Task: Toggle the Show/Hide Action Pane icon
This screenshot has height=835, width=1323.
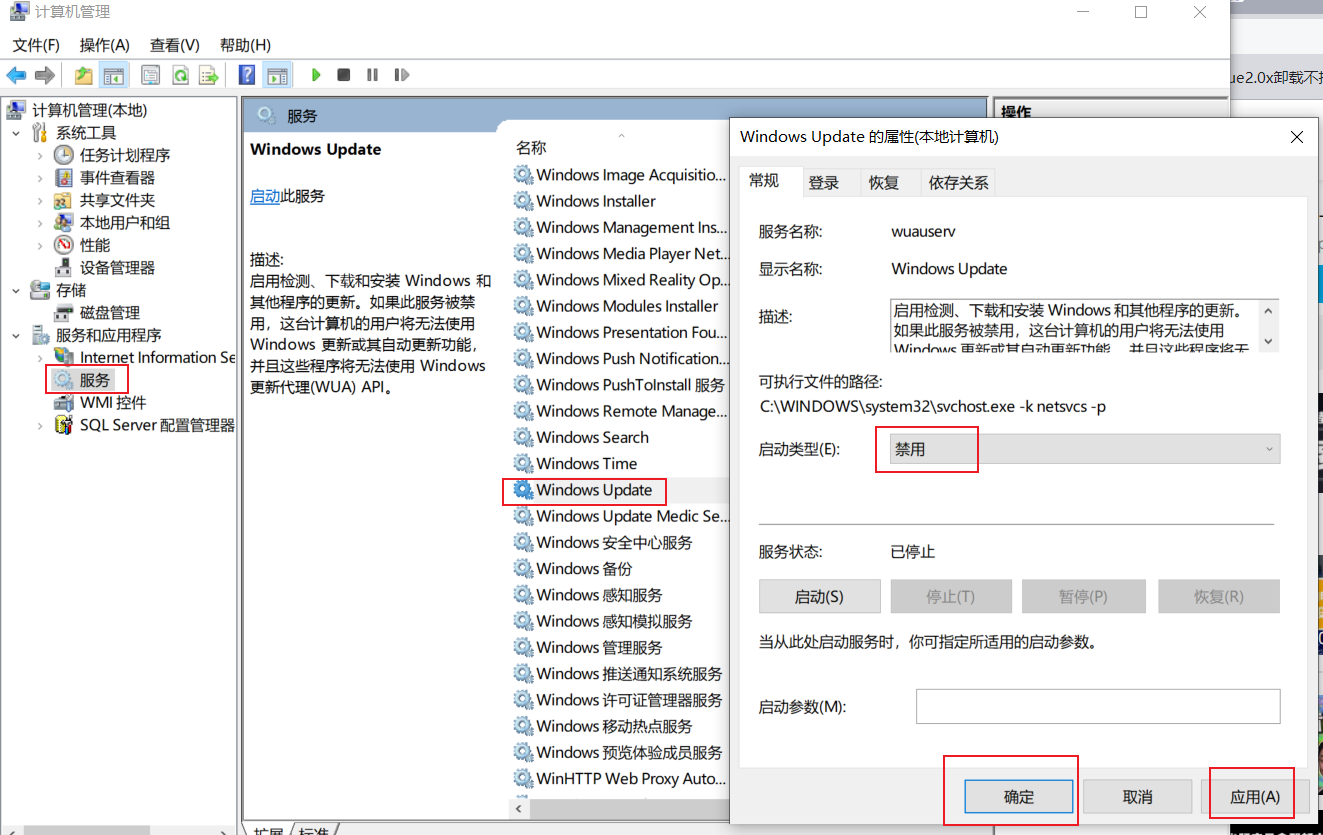Action: 277,75
